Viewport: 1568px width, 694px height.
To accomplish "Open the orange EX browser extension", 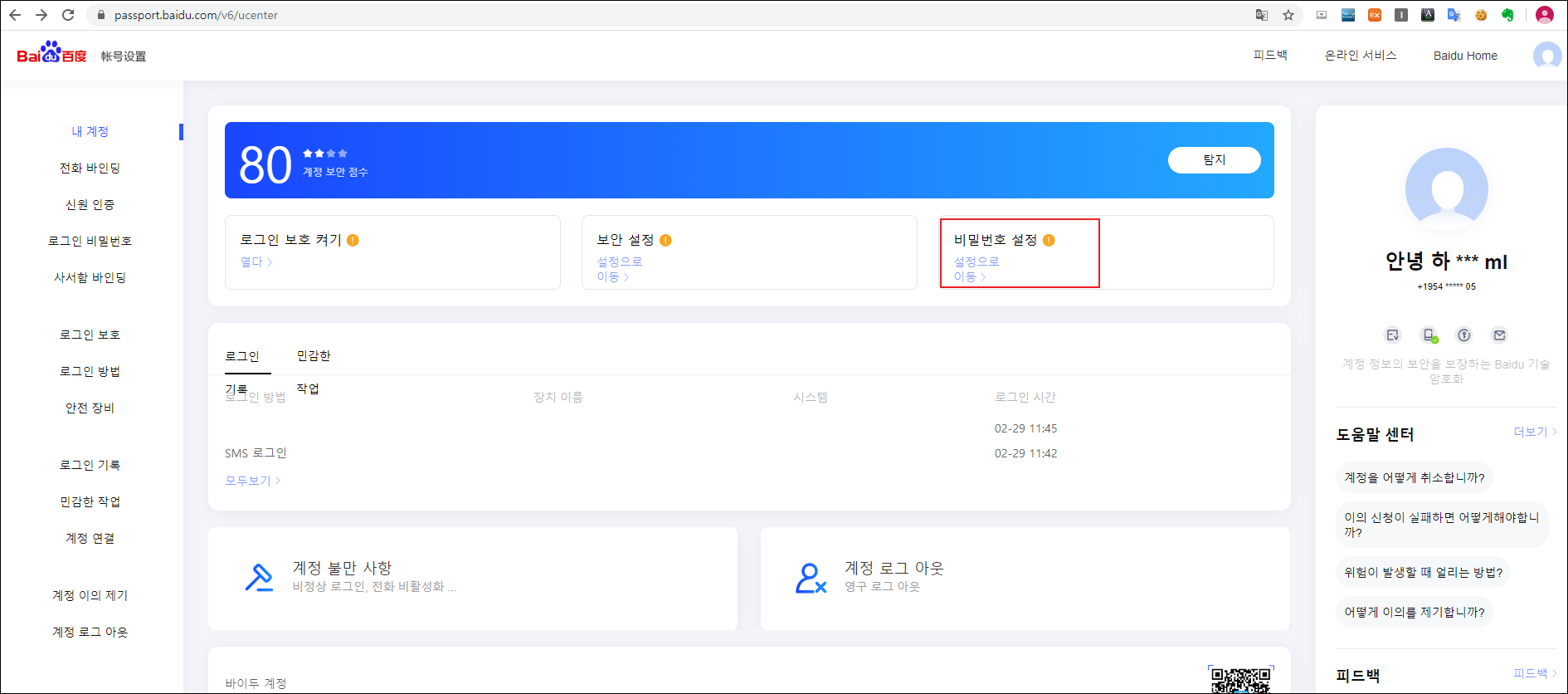I will [x=1375, y=15].
